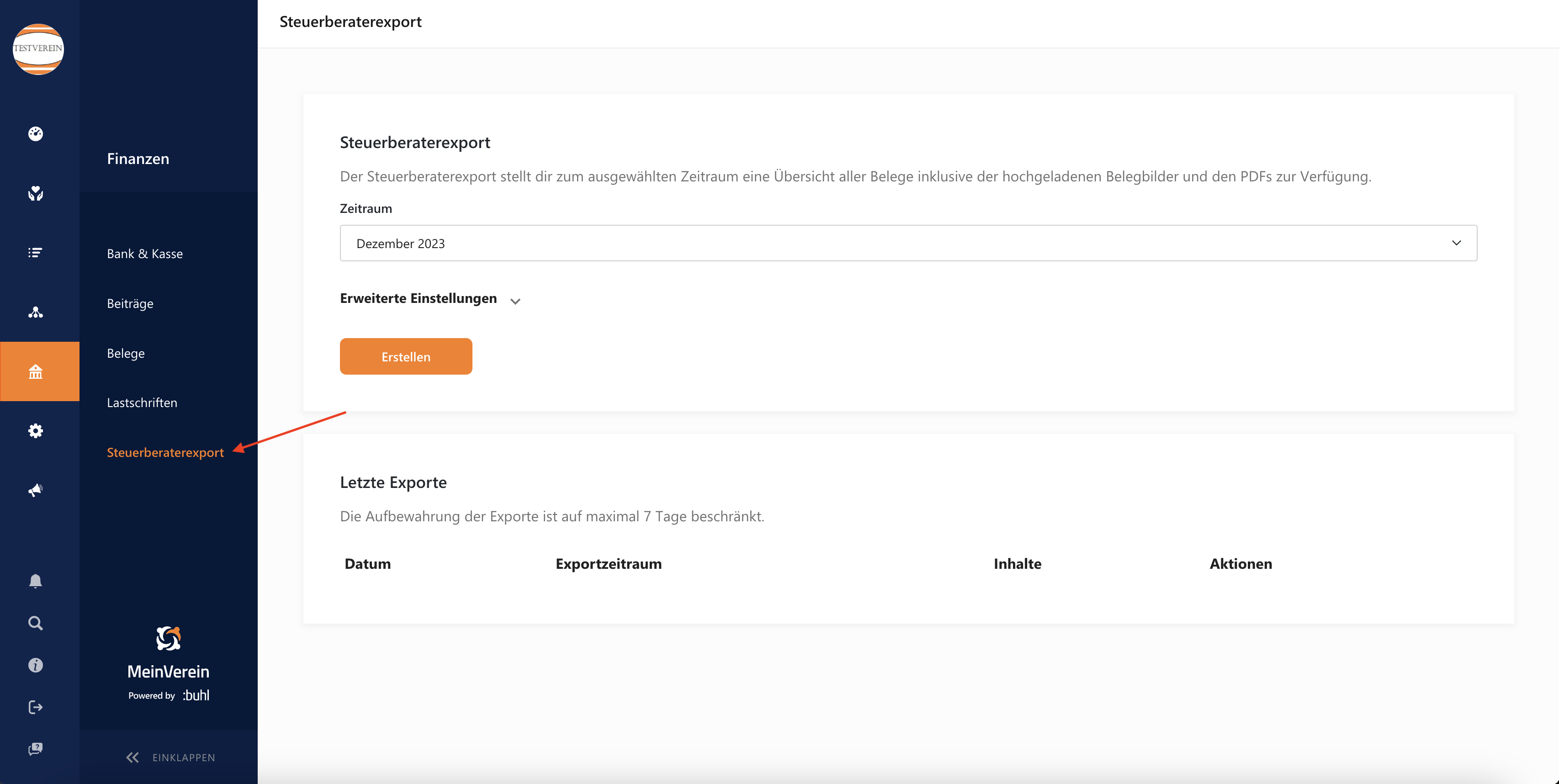1559x784 pixels.
Task: Click the Datum column header
Action: pyautogui.click(x=367, y=564)
